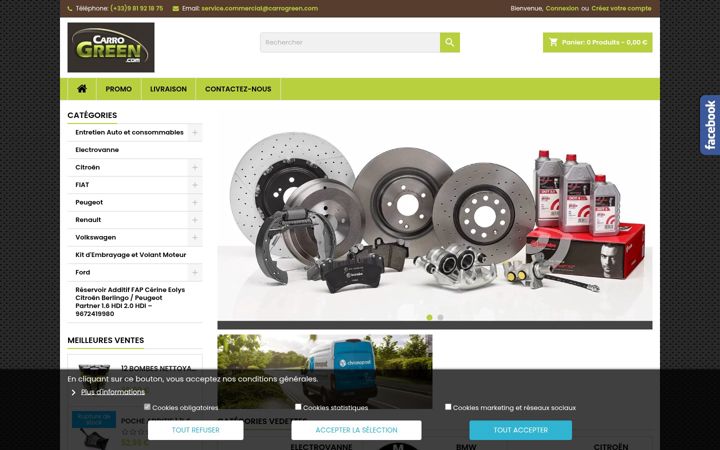Image resolution: width=720 pixels, height=450 pixels.
Task: Open the Citroën category link
Action: tap(88, 168)
